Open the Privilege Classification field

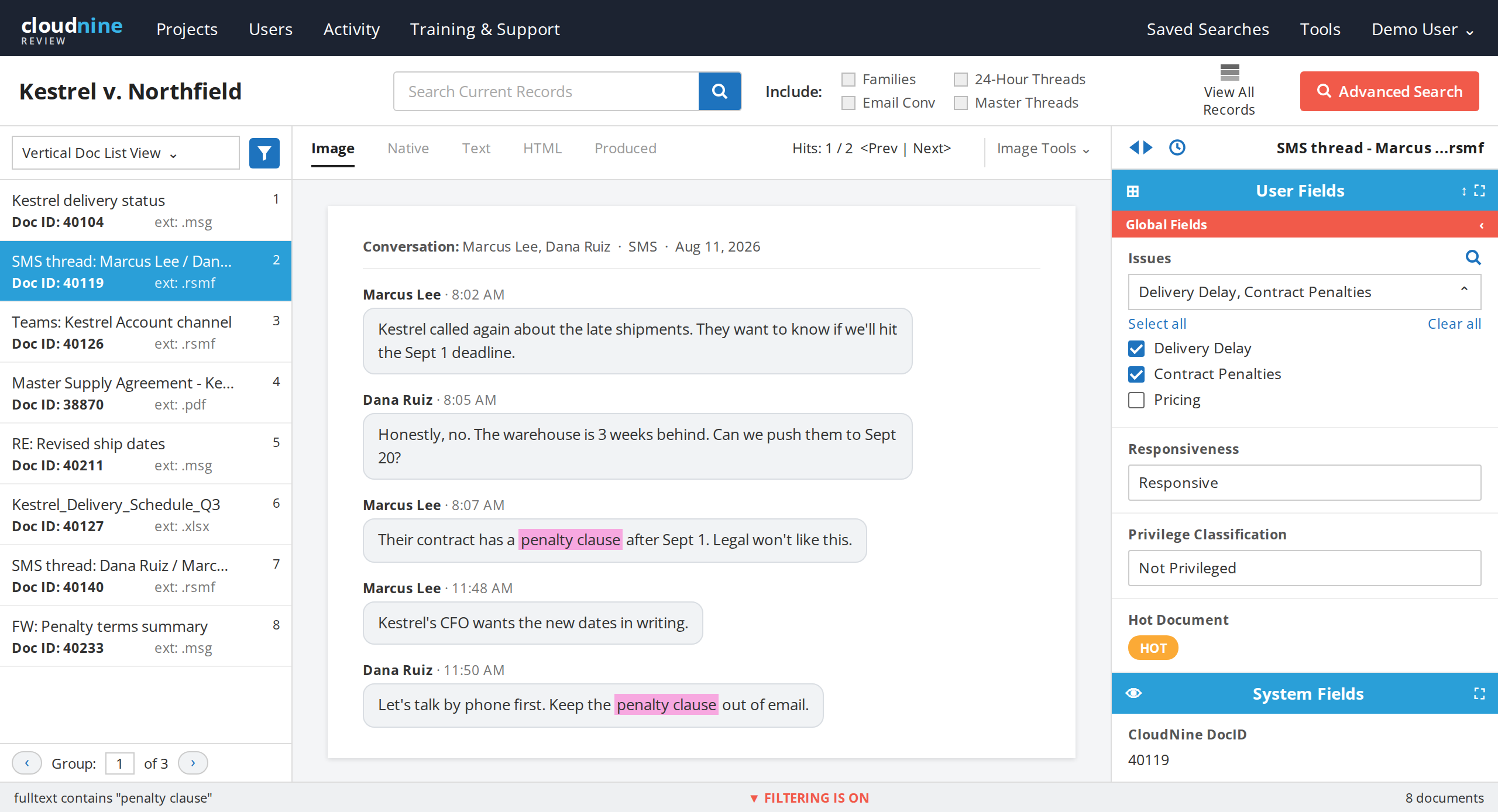[x=1304, y=568]
